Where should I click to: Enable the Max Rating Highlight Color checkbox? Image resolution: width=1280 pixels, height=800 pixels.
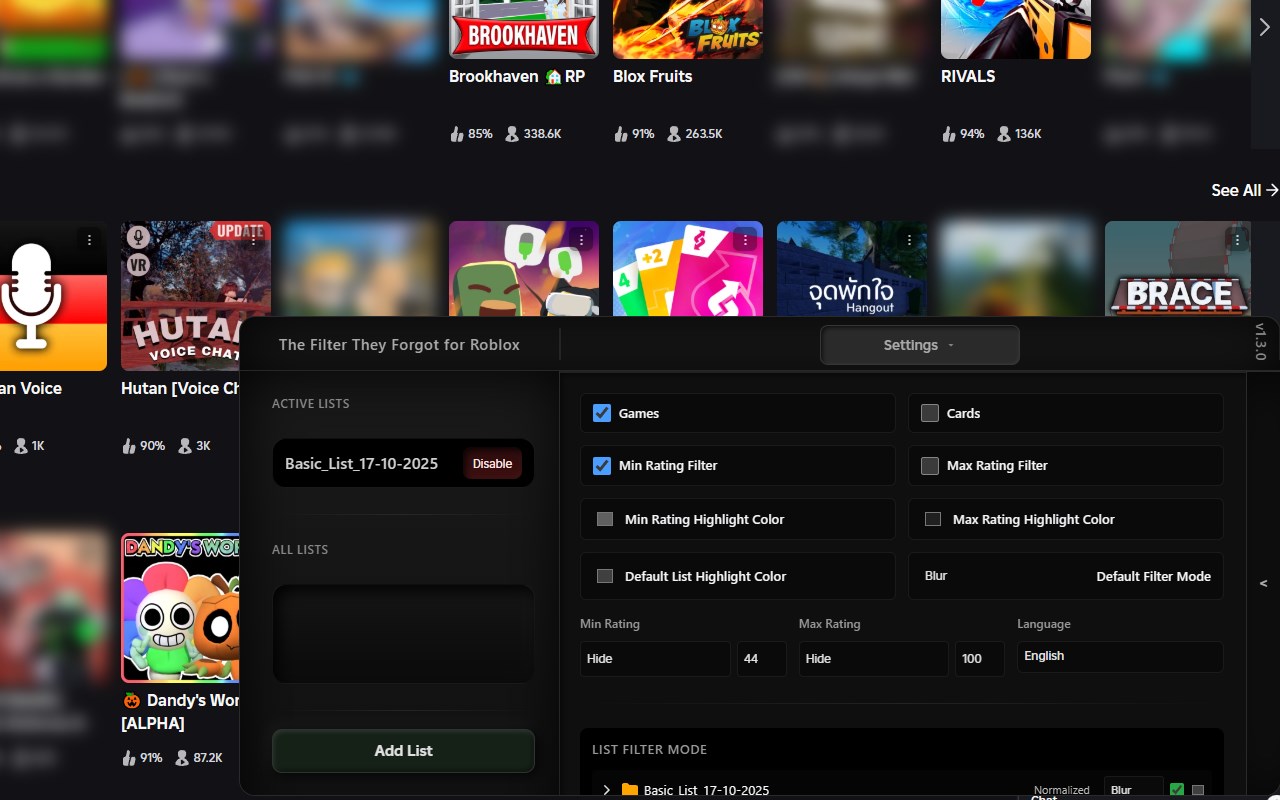(933, 519)
